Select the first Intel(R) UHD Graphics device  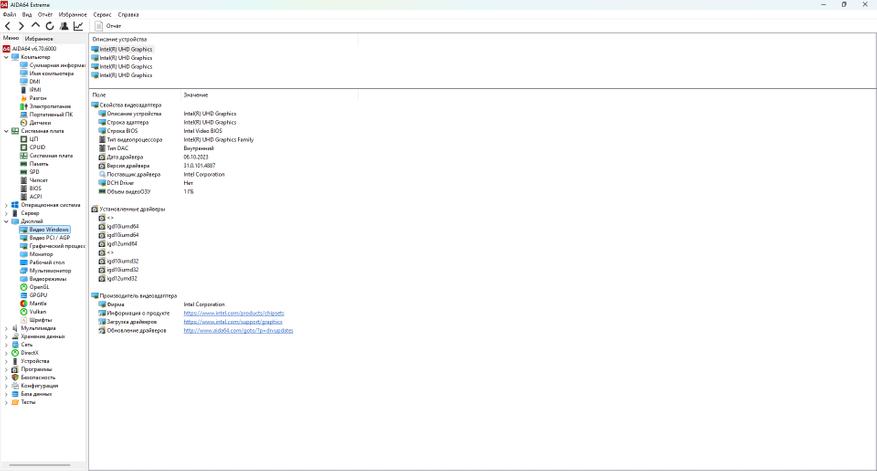[x=122, y=49]
